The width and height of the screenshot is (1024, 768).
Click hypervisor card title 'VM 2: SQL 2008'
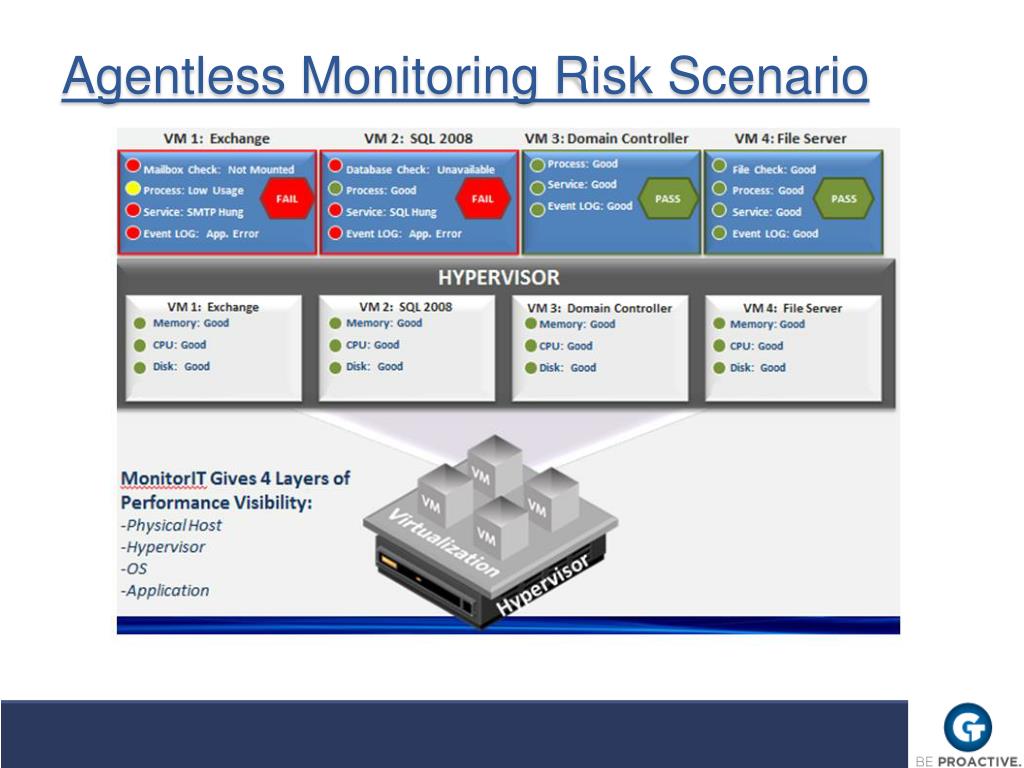click(x=406, y=307)
